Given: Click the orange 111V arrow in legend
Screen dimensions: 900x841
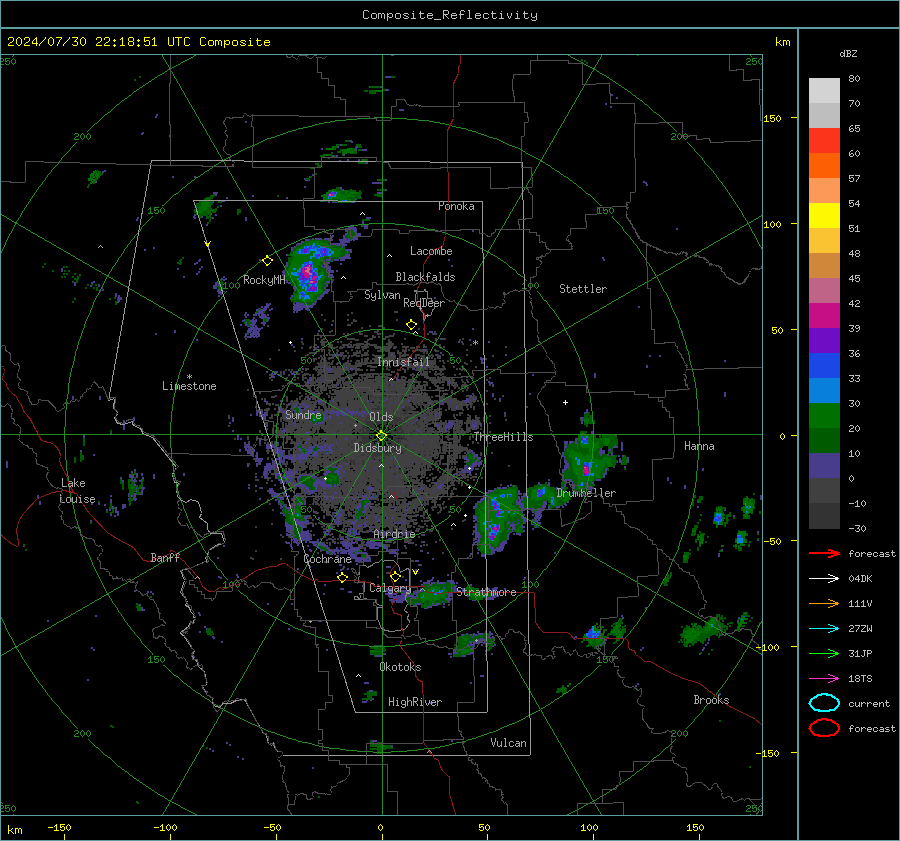Looking at the screenshot, I should tap(824, 603).
